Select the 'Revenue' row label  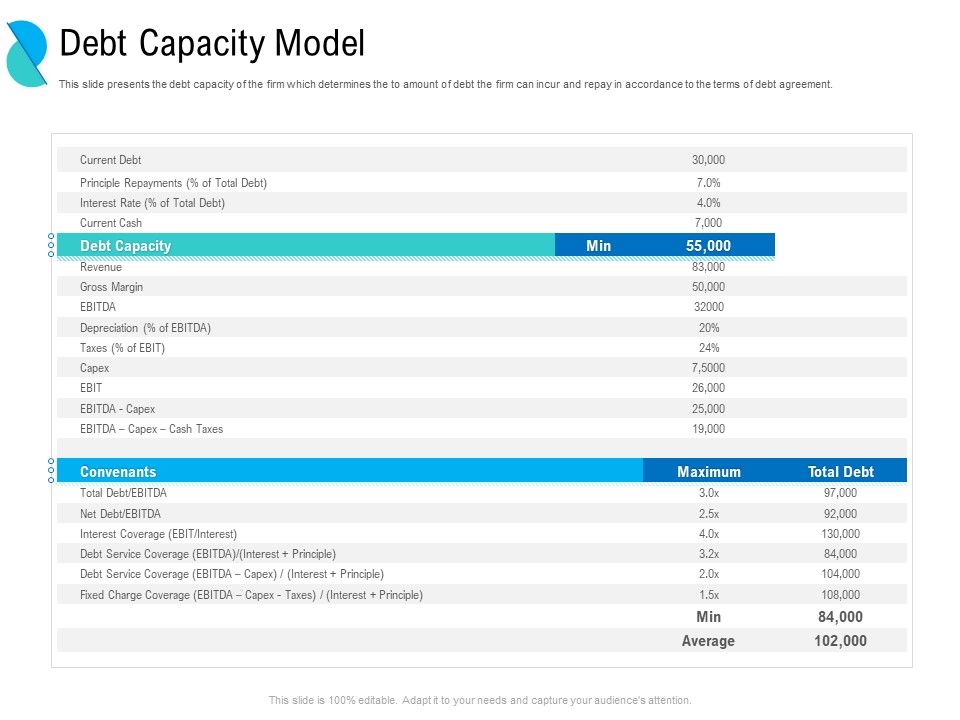101,267
